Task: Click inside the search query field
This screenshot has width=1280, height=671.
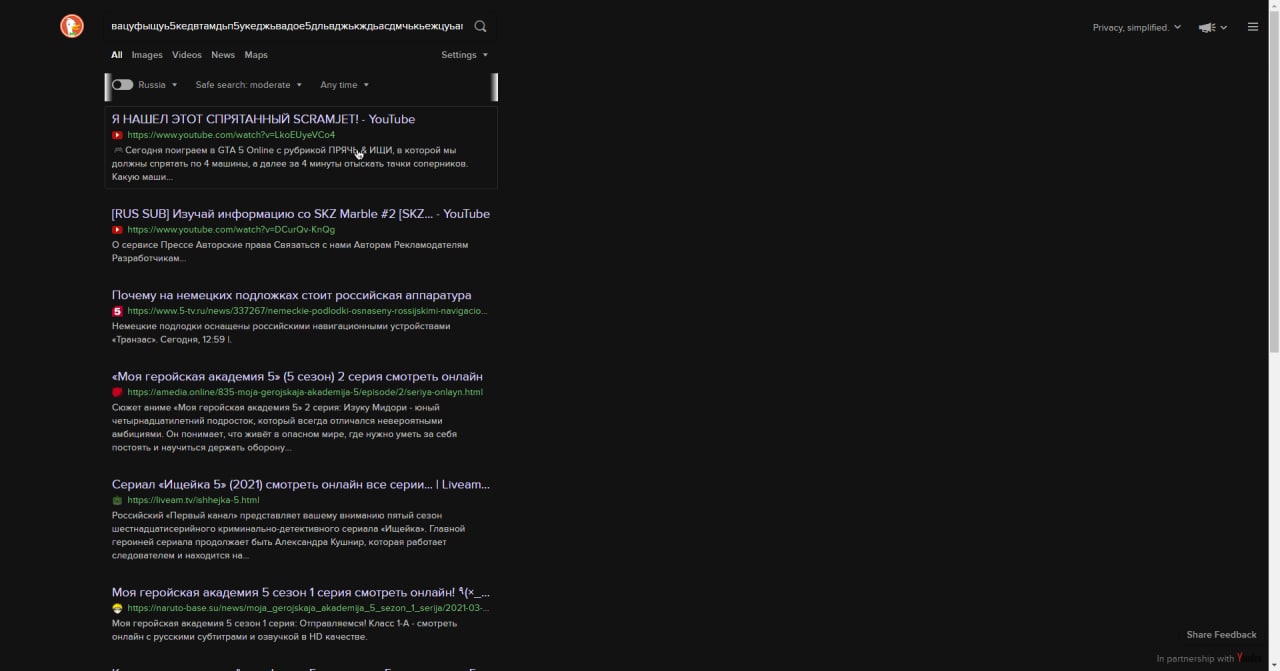Action: [x=287, y=26]
